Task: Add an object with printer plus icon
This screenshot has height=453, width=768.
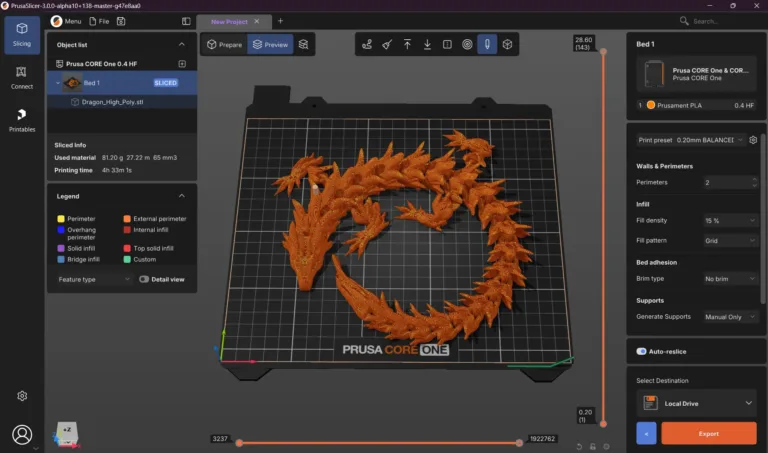Action: tap(182, 64)
